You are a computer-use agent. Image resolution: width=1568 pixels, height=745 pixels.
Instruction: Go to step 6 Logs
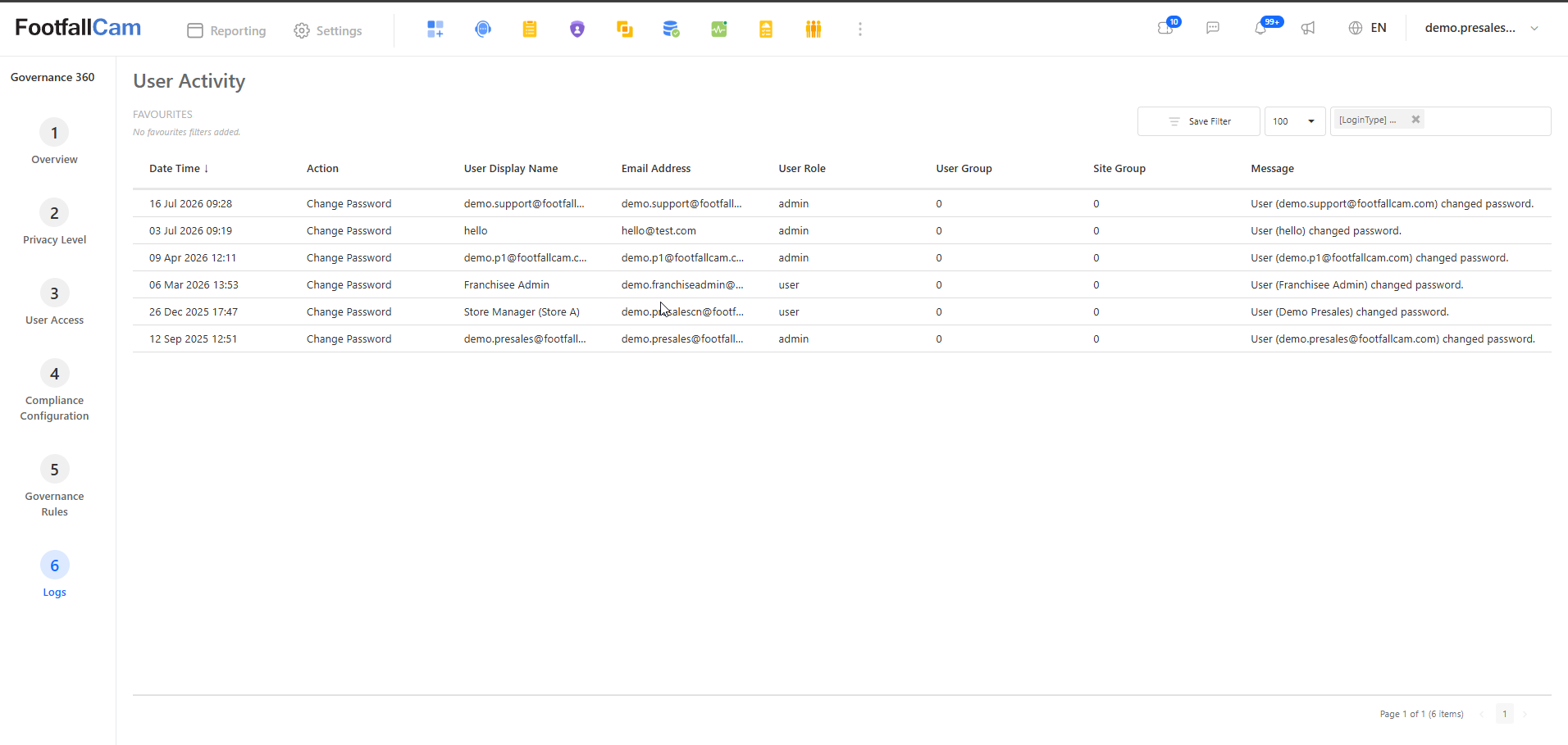54,575
